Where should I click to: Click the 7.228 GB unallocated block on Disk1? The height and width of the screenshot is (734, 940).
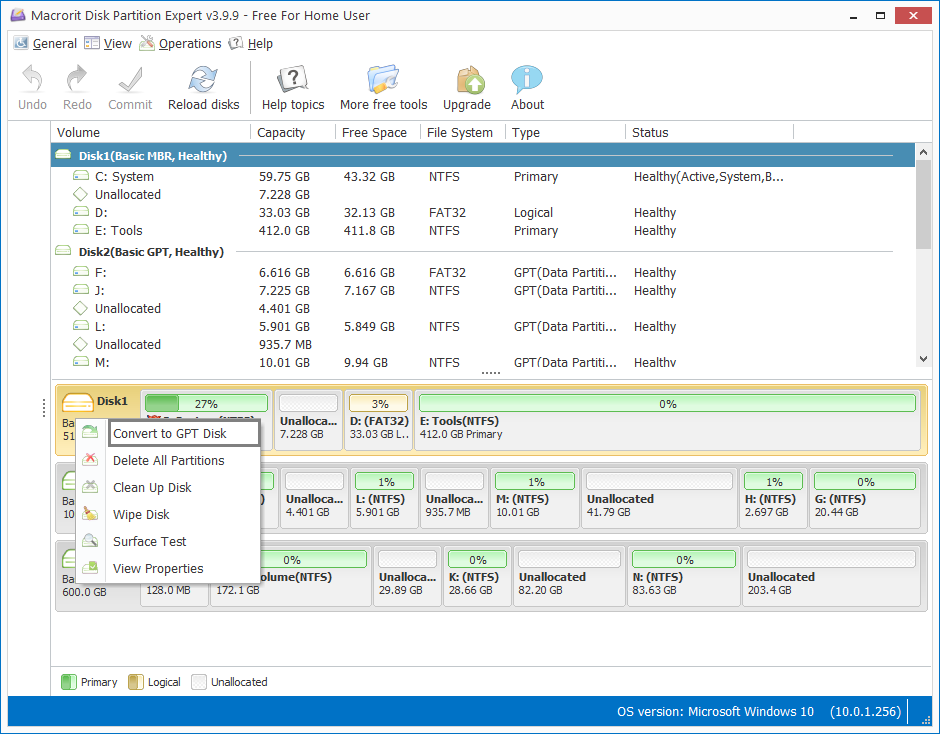[308, 420]
